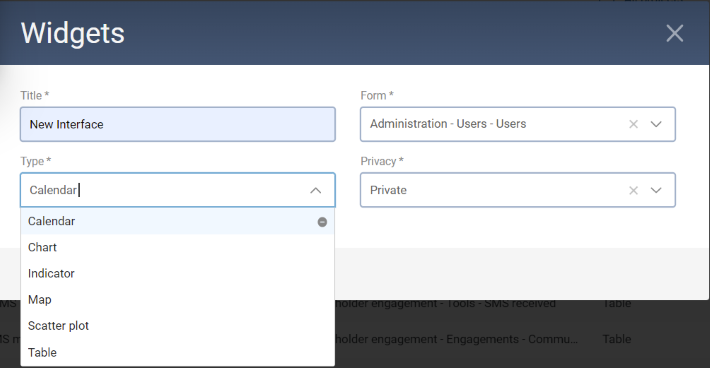
Task: Select Calendar option in Type list
Action: (178, 221)
